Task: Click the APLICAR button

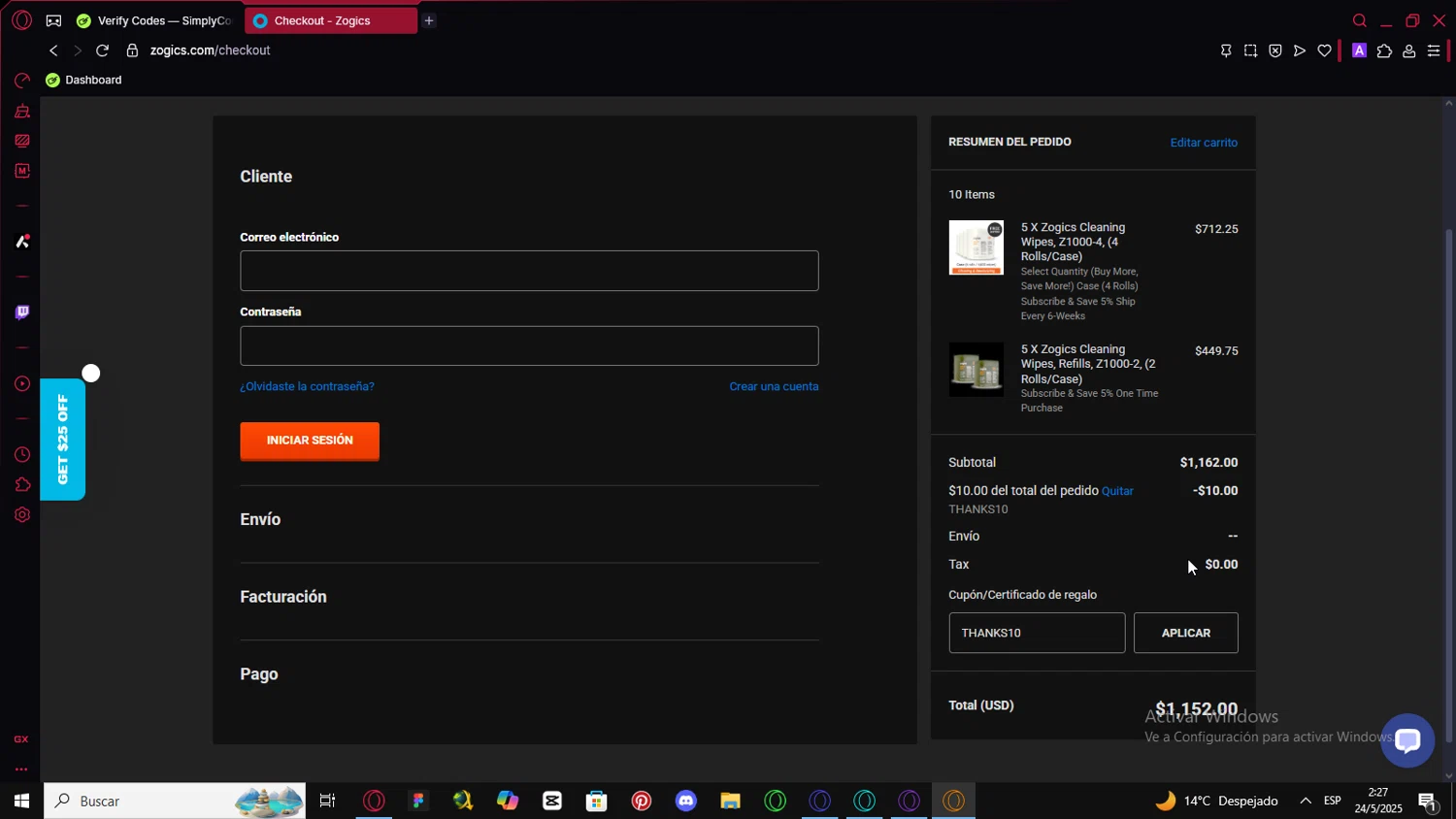Action: click(x=1186, y=633)
